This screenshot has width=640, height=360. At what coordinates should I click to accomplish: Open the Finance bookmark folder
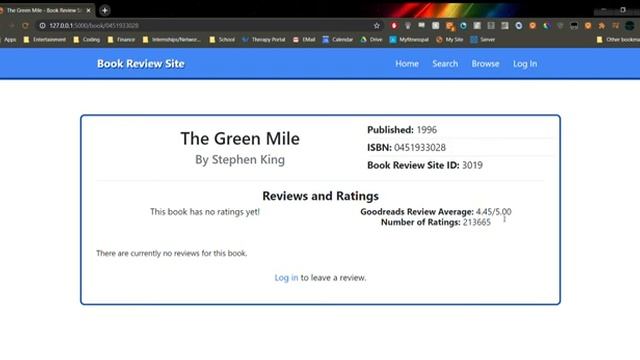point(121,40)
